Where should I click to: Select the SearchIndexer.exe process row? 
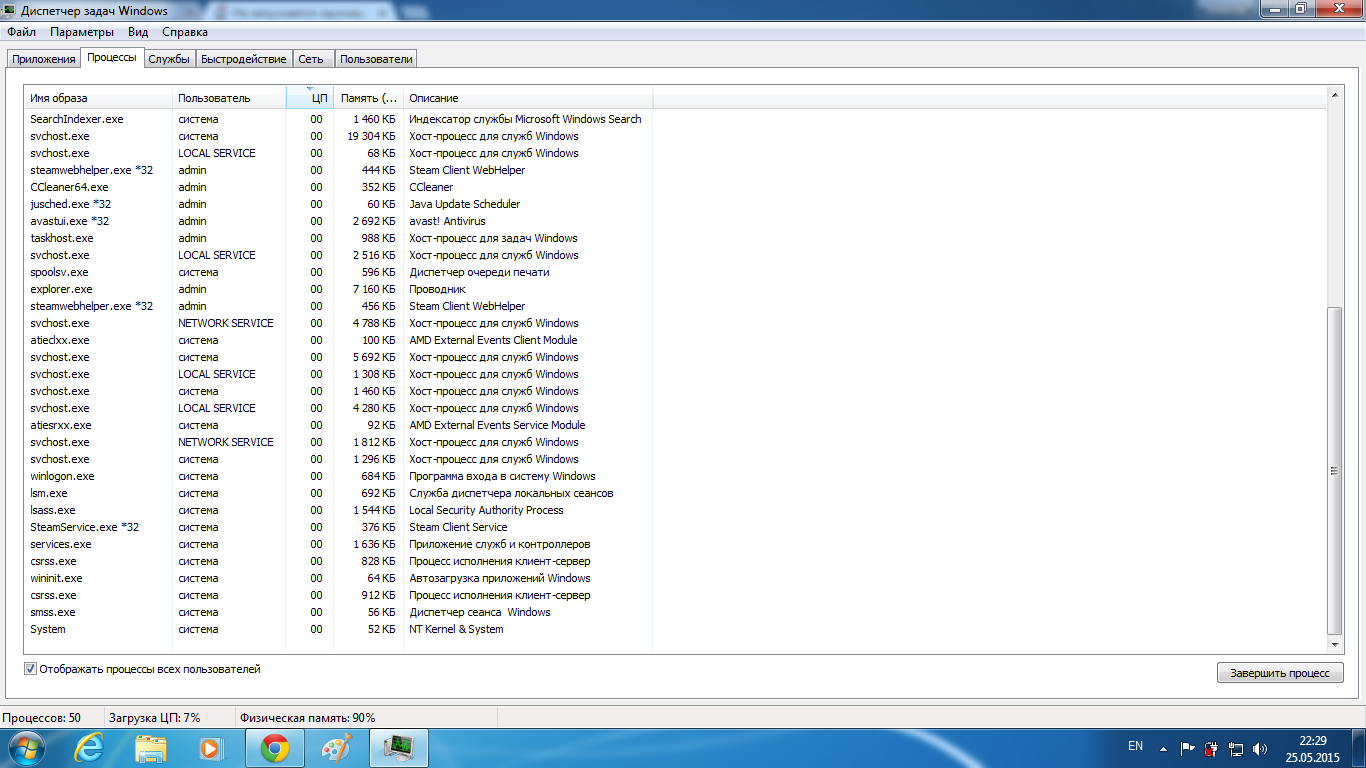(x=338, y=119)
